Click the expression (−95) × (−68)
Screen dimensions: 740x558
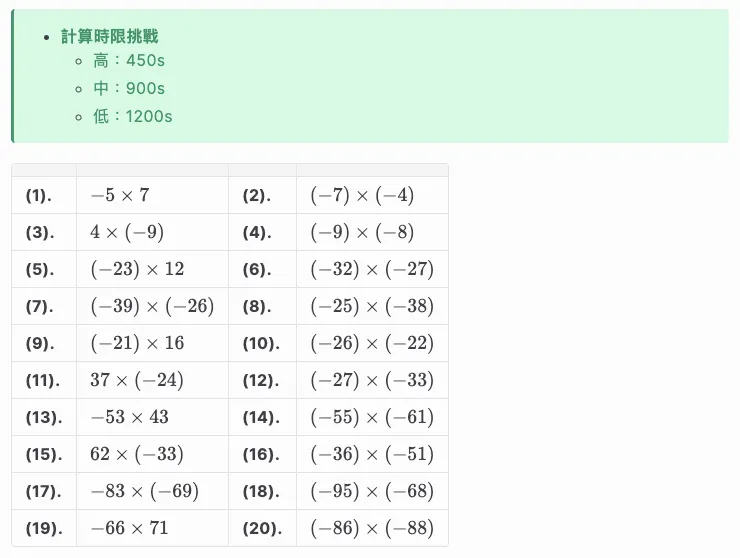click(372, 491)
